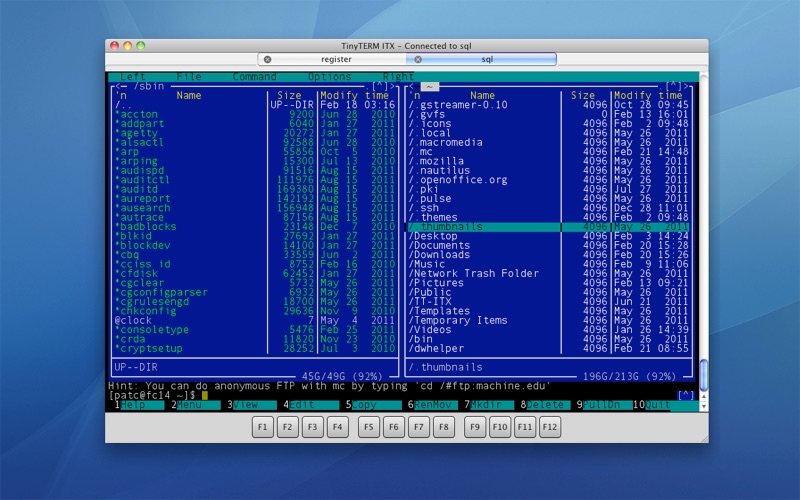The image size is (800, 500).
Task: Click the F11 function key button
Action: coord(524,427)
